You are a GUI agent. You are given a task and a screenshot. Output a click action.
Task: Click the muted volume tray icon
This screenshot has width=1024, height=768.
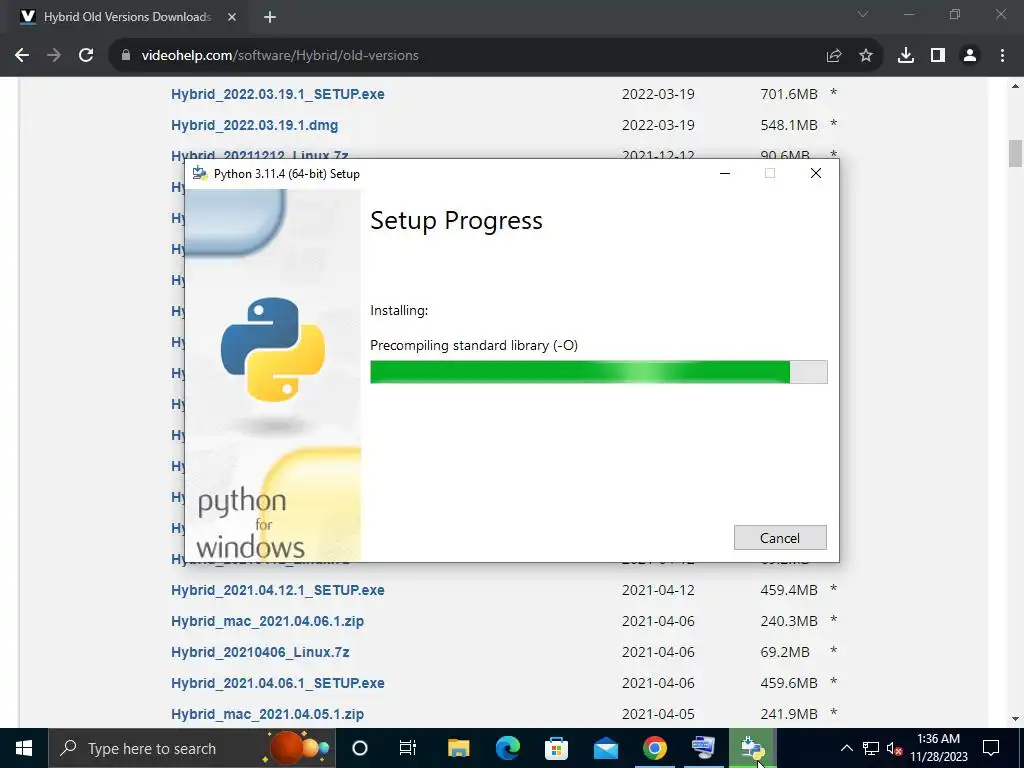click(894, 748)
